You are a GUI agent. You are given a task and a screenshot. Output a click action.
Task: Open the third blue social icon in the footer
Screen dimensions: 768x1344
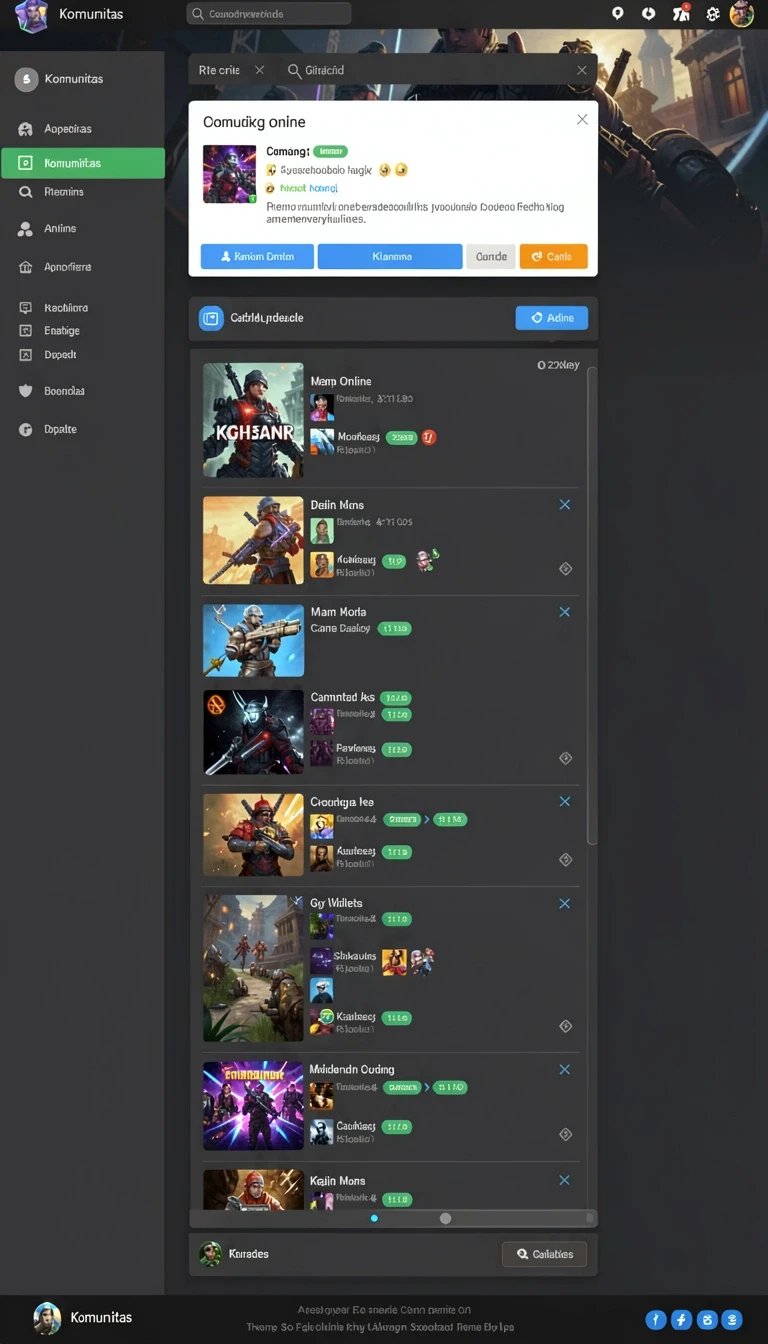click(707, 1320)
